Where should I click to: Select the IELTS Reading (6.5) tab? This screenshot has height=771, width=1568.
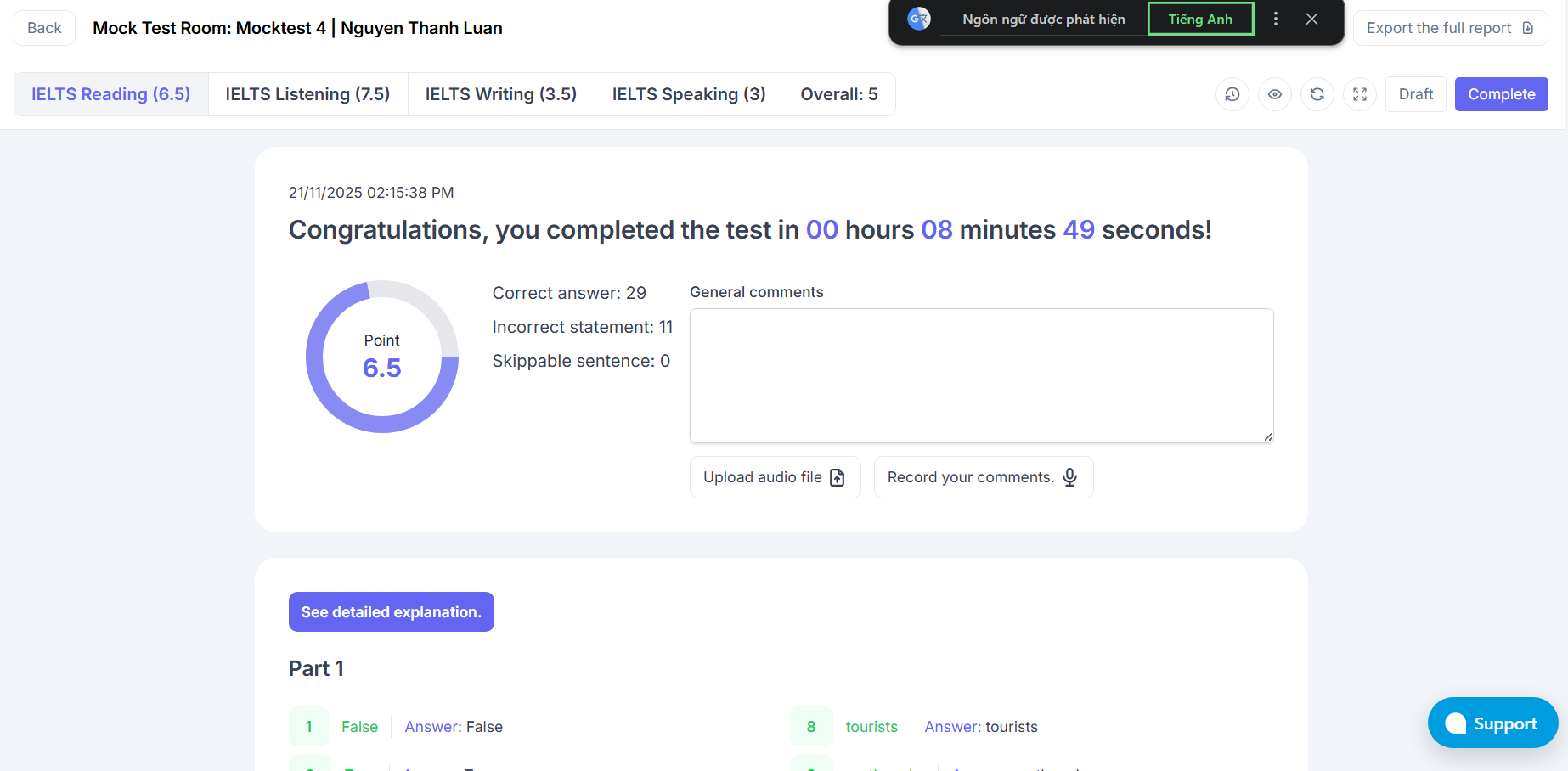[x=111, y=94]
